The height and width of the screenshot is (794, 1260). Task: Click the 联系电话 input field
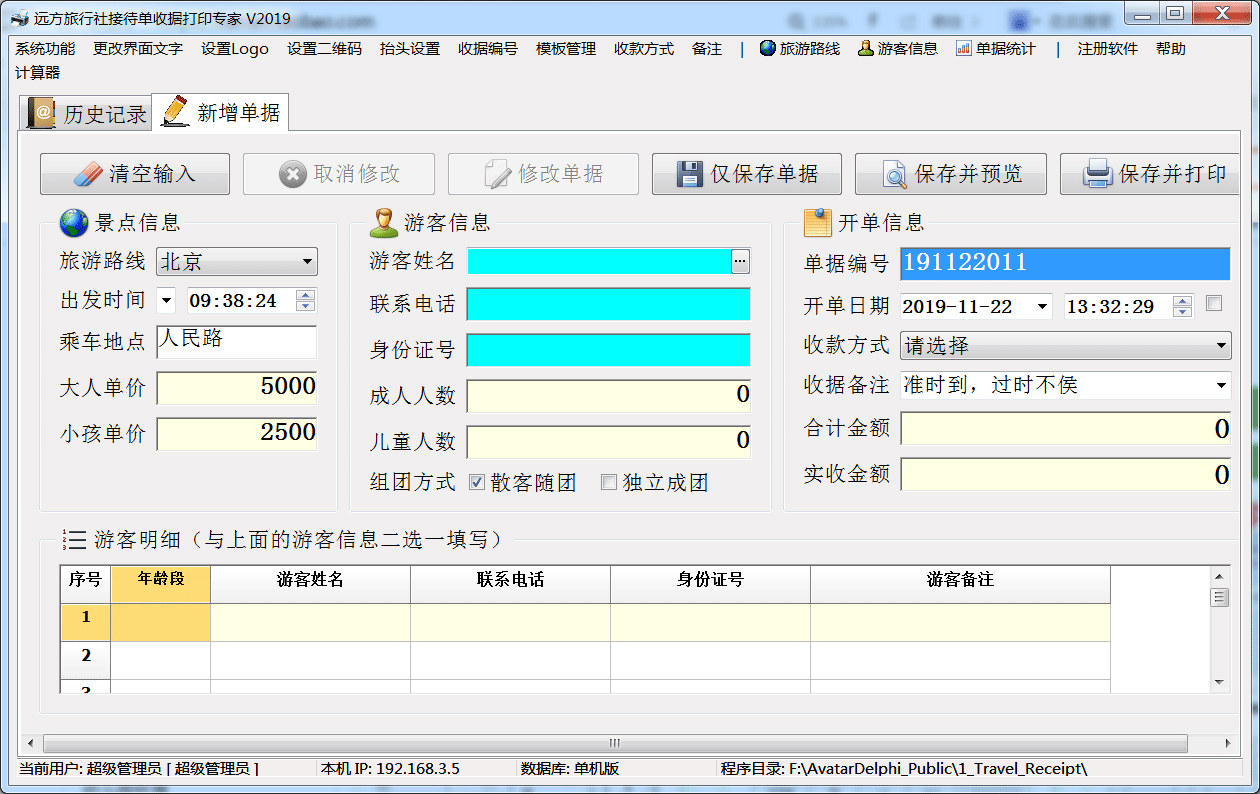coord(608,304)
